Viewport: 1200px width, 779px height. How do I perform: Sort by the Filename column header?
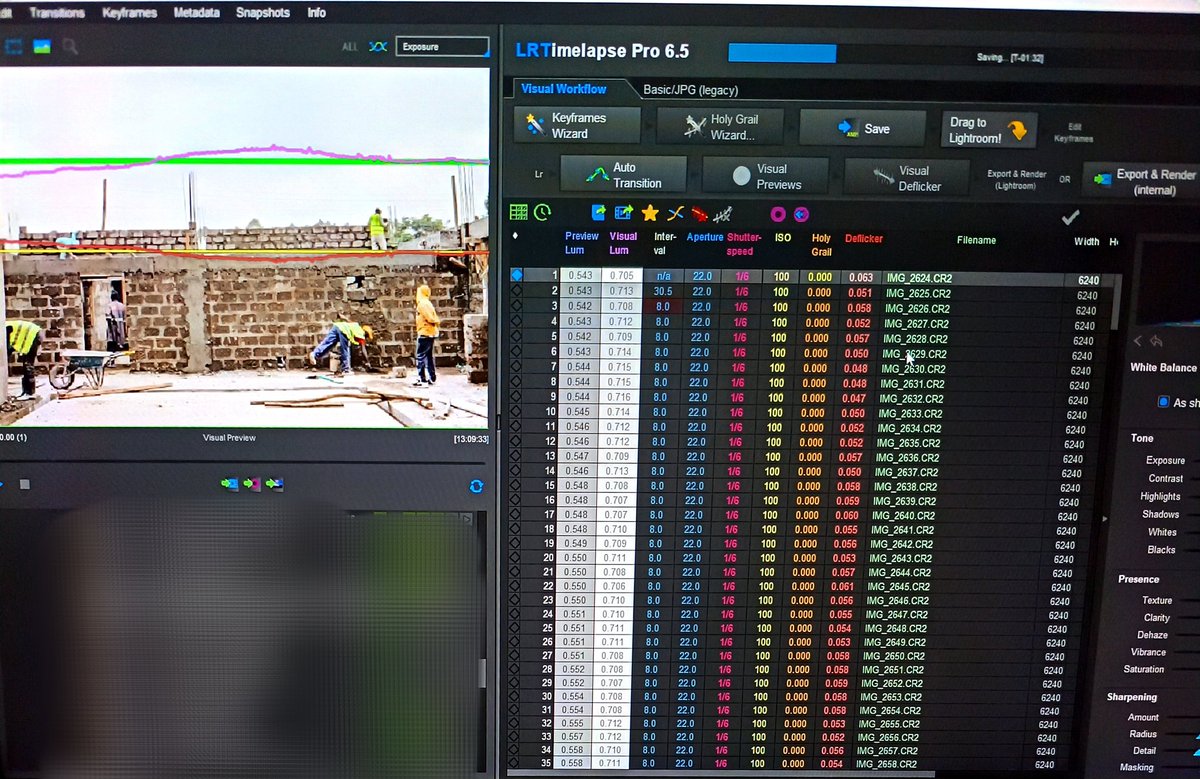click(976, 240)
